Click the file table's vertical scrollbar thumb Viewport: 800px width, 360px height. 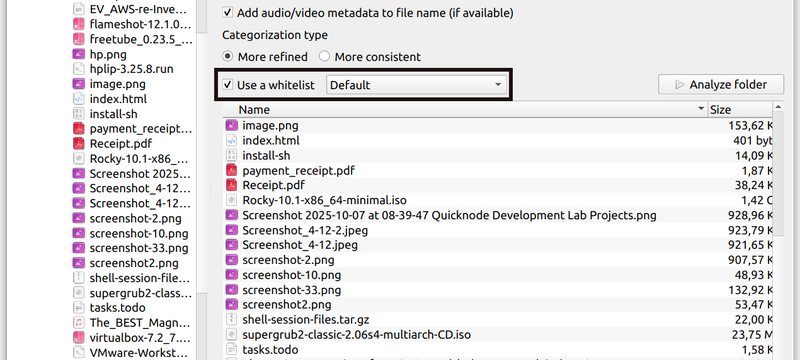click(778, 173)
